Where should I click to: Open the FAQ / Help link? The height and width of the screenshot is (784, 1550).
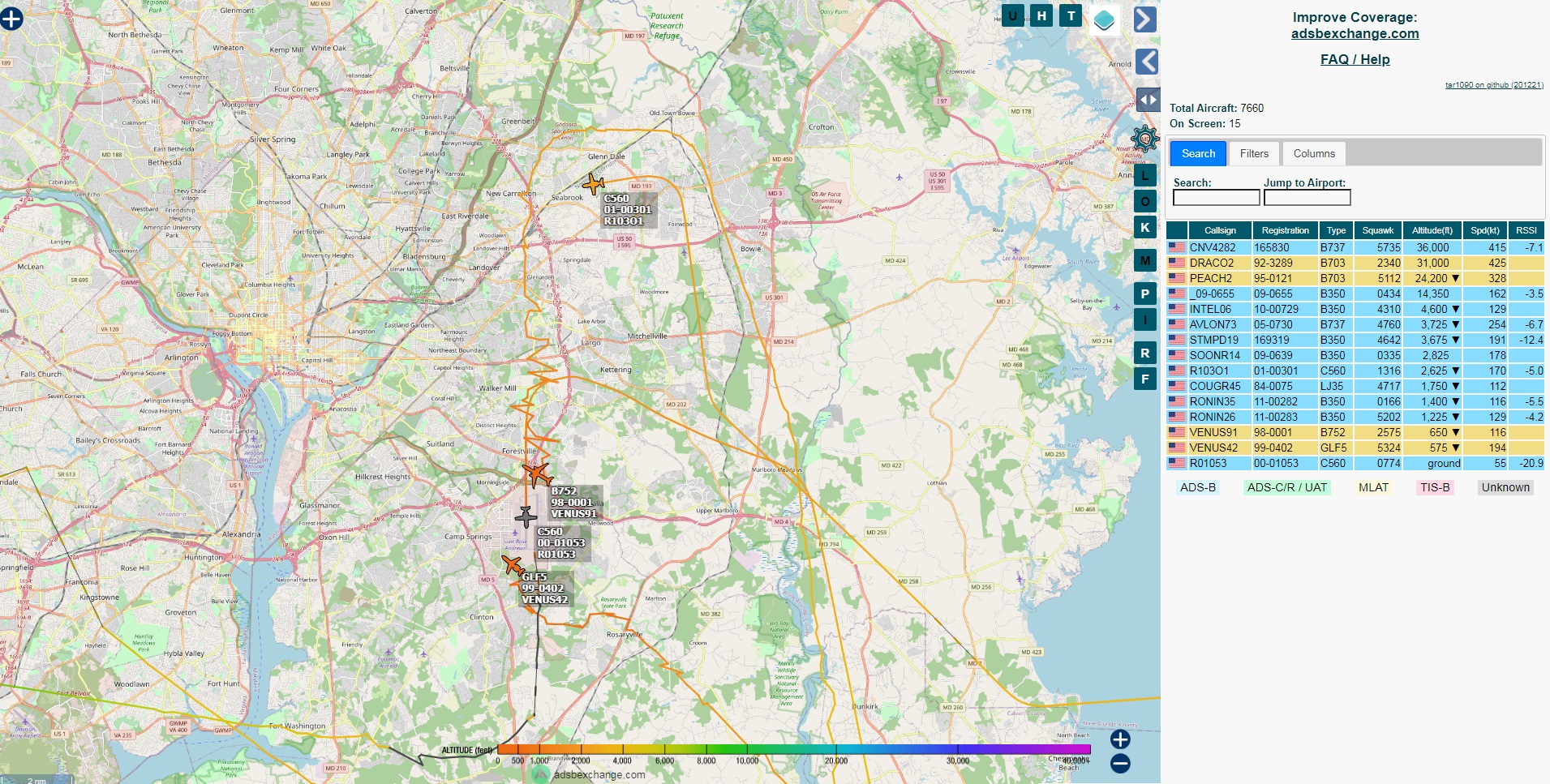pos(1355,59)
